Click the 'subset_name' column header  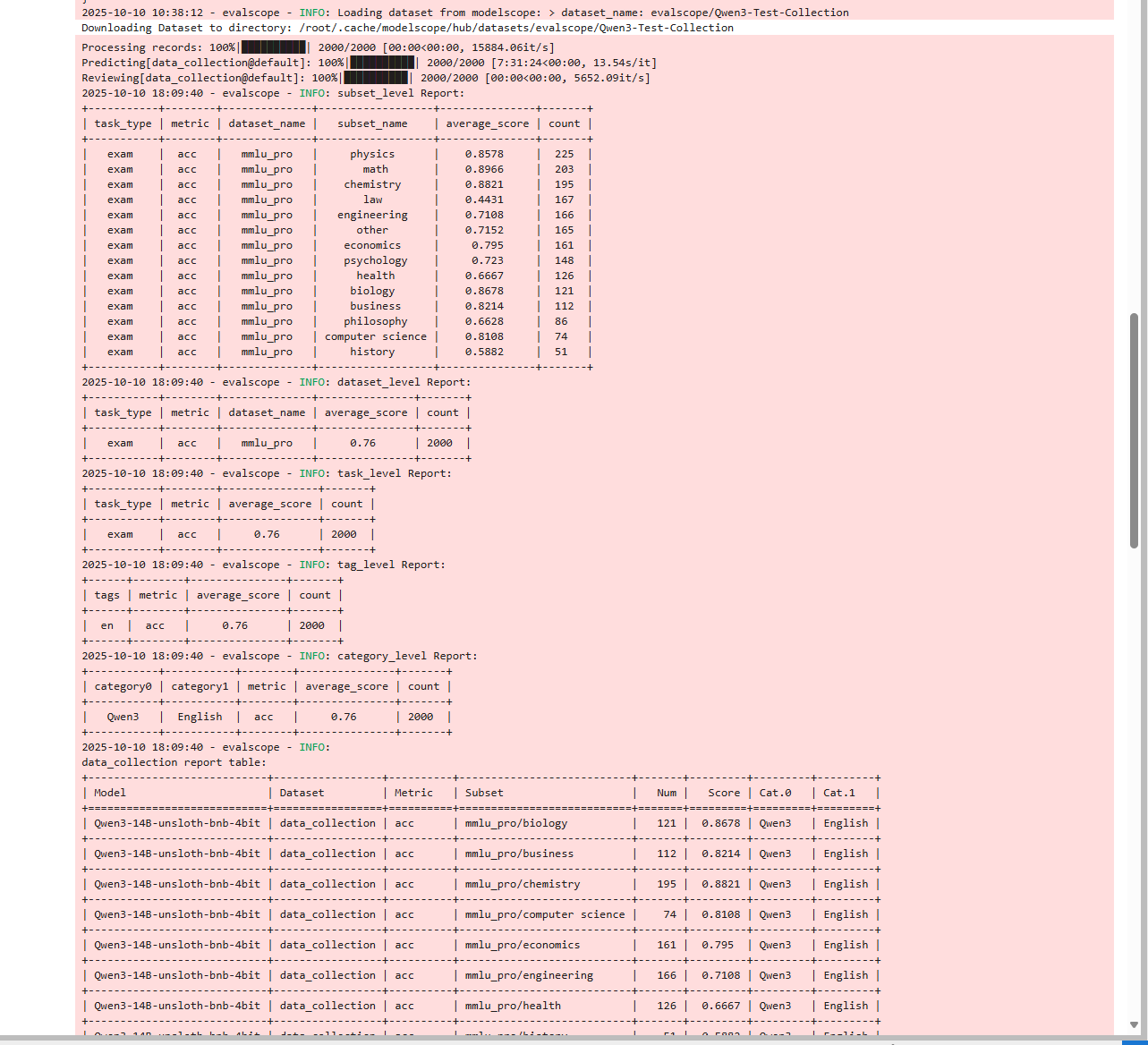pyautogui.click(x=372, y=123)
